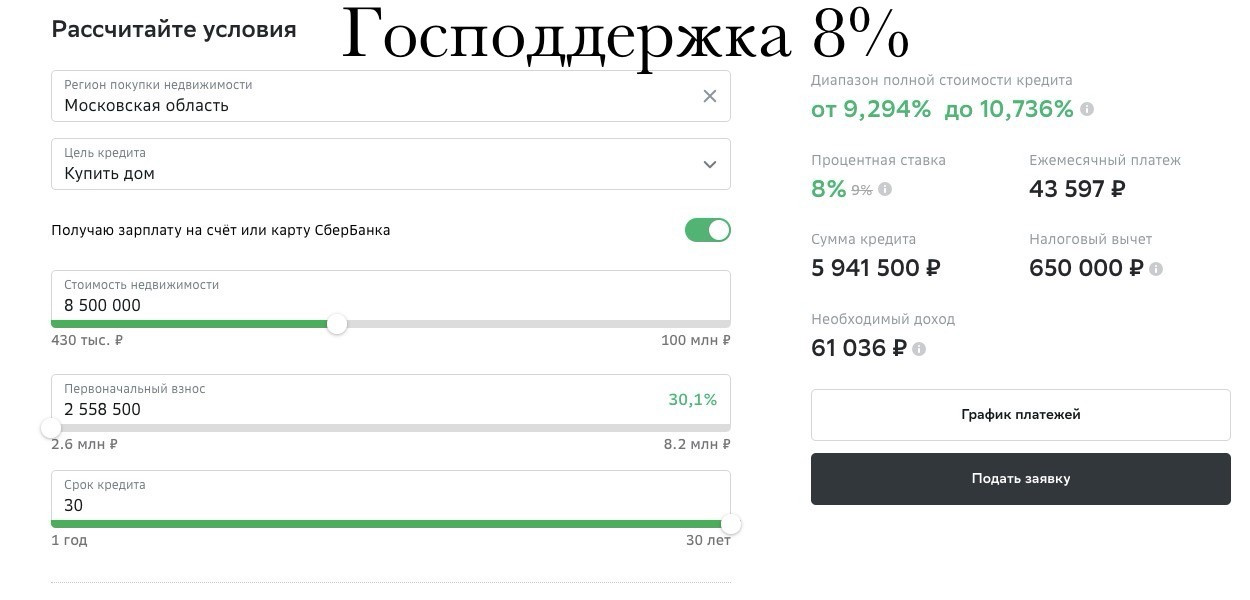Image resolution: width=1250 pixels, height=600 pixels.
Task: Select the Купить дом purpose value
Action: (x=110, y=173)
